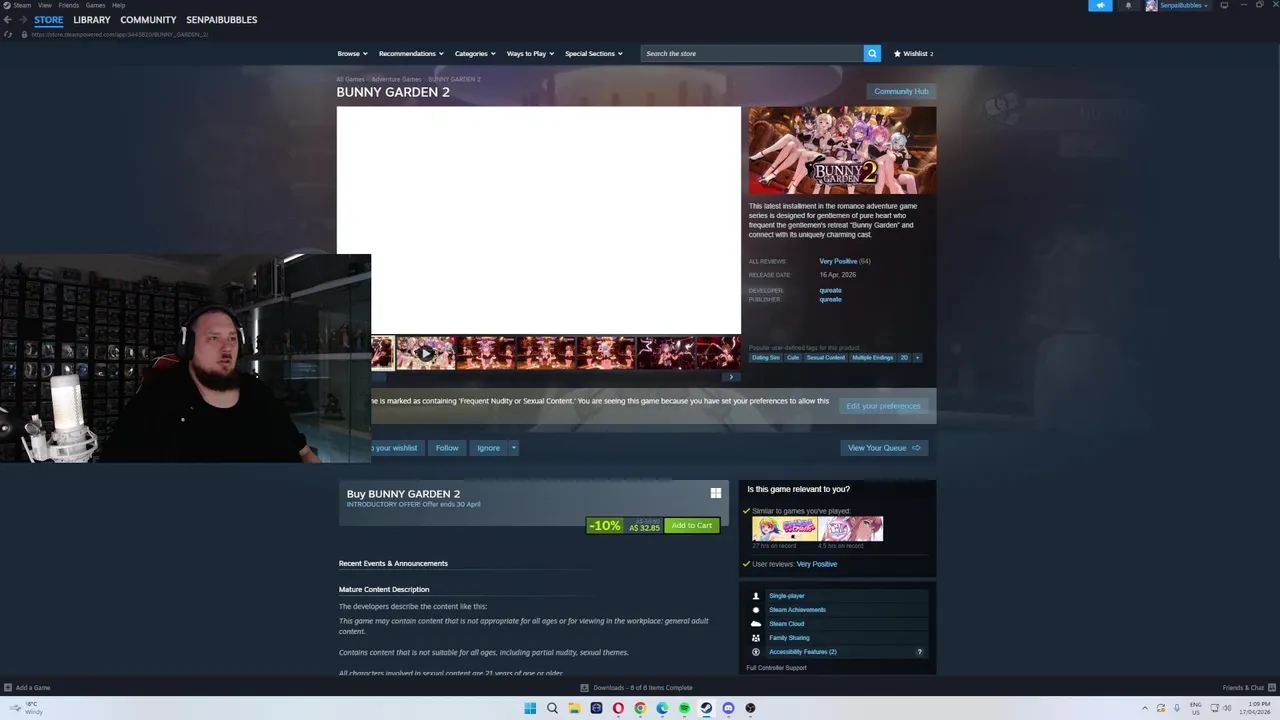Image resolution: width=1280 pixels, height=720 pixels.
Task: Go forward with the right arrow
Action: [23, 20]
